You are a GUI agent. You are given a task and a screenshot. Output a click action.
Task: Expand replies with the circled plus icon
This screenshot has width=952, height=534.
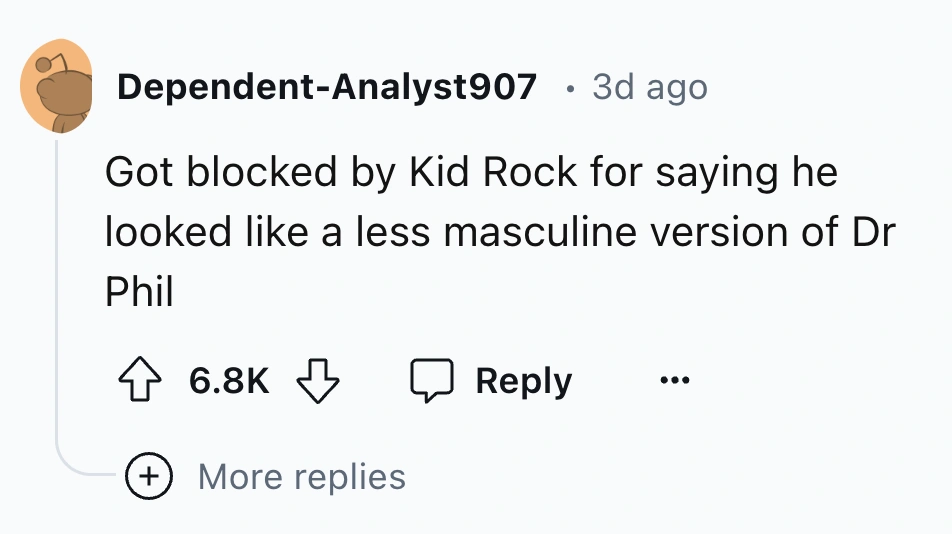(x=148, y=476)
